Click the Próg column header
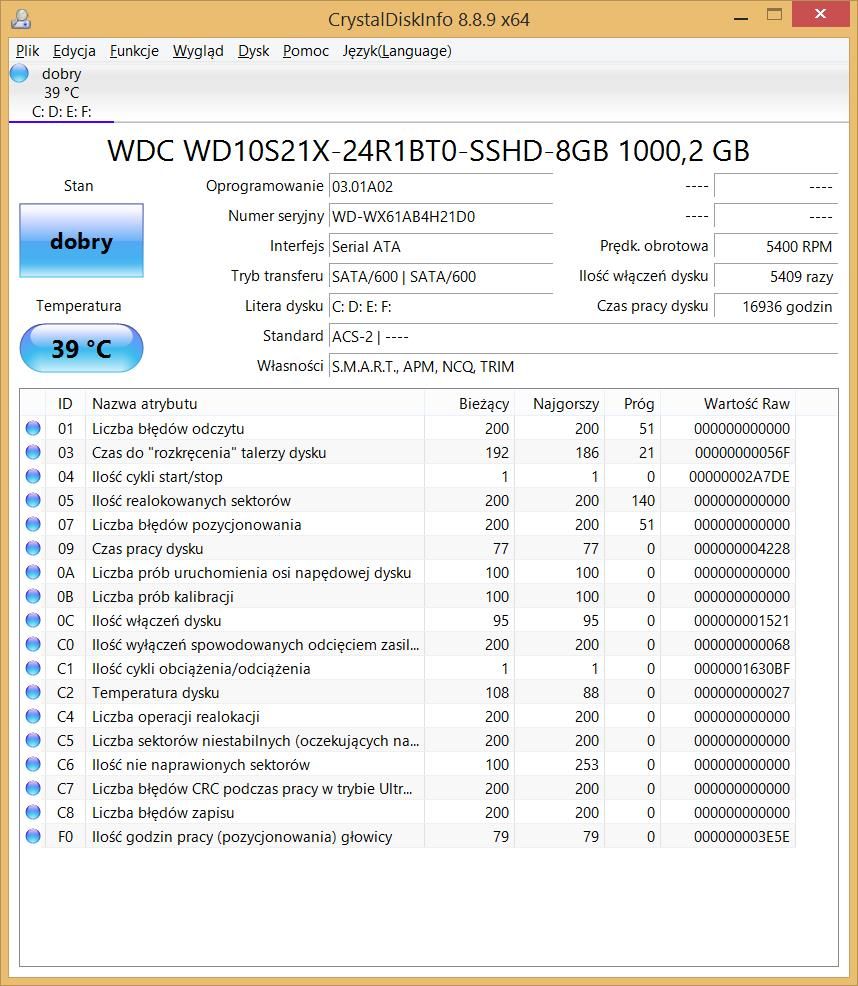Screen dimensions: 858x986 click(633, 404)
